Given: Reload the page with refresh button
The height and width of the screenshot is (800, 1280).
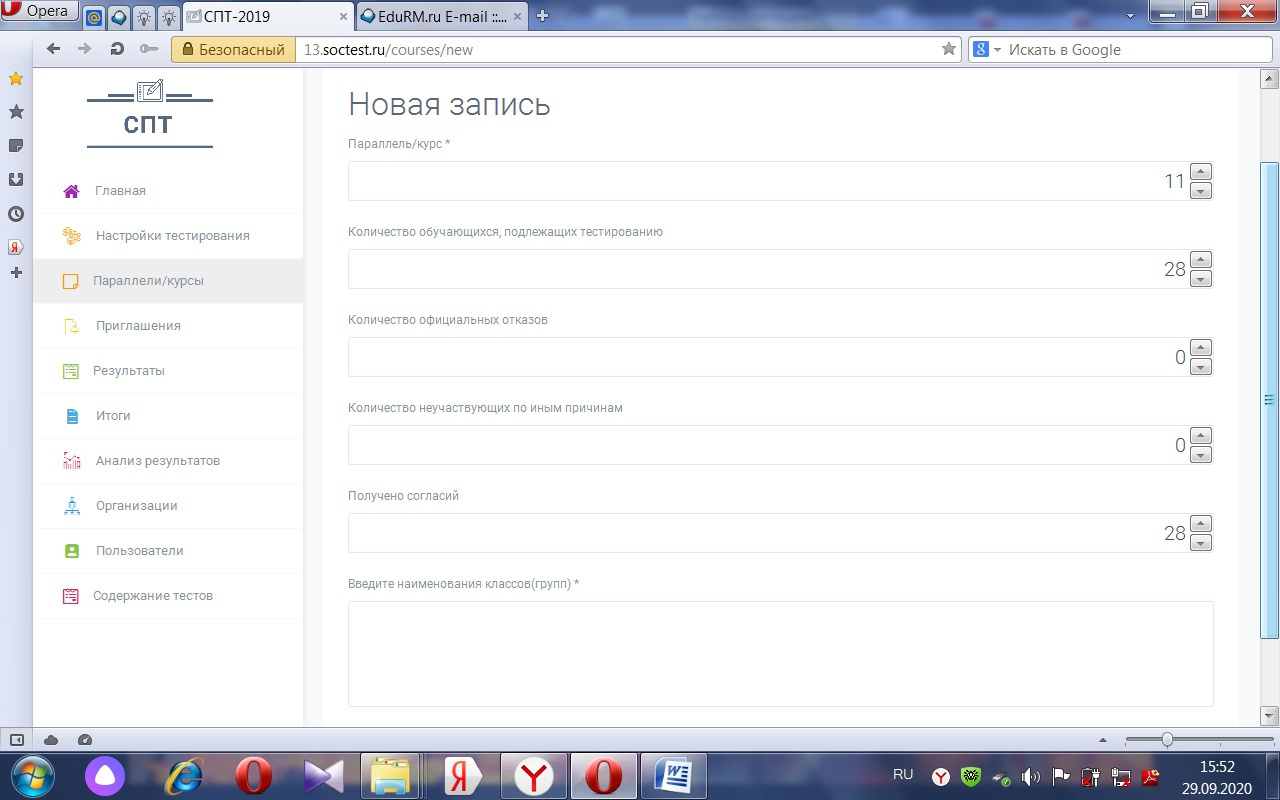Looking at the screenshot, I should (117, 49).
